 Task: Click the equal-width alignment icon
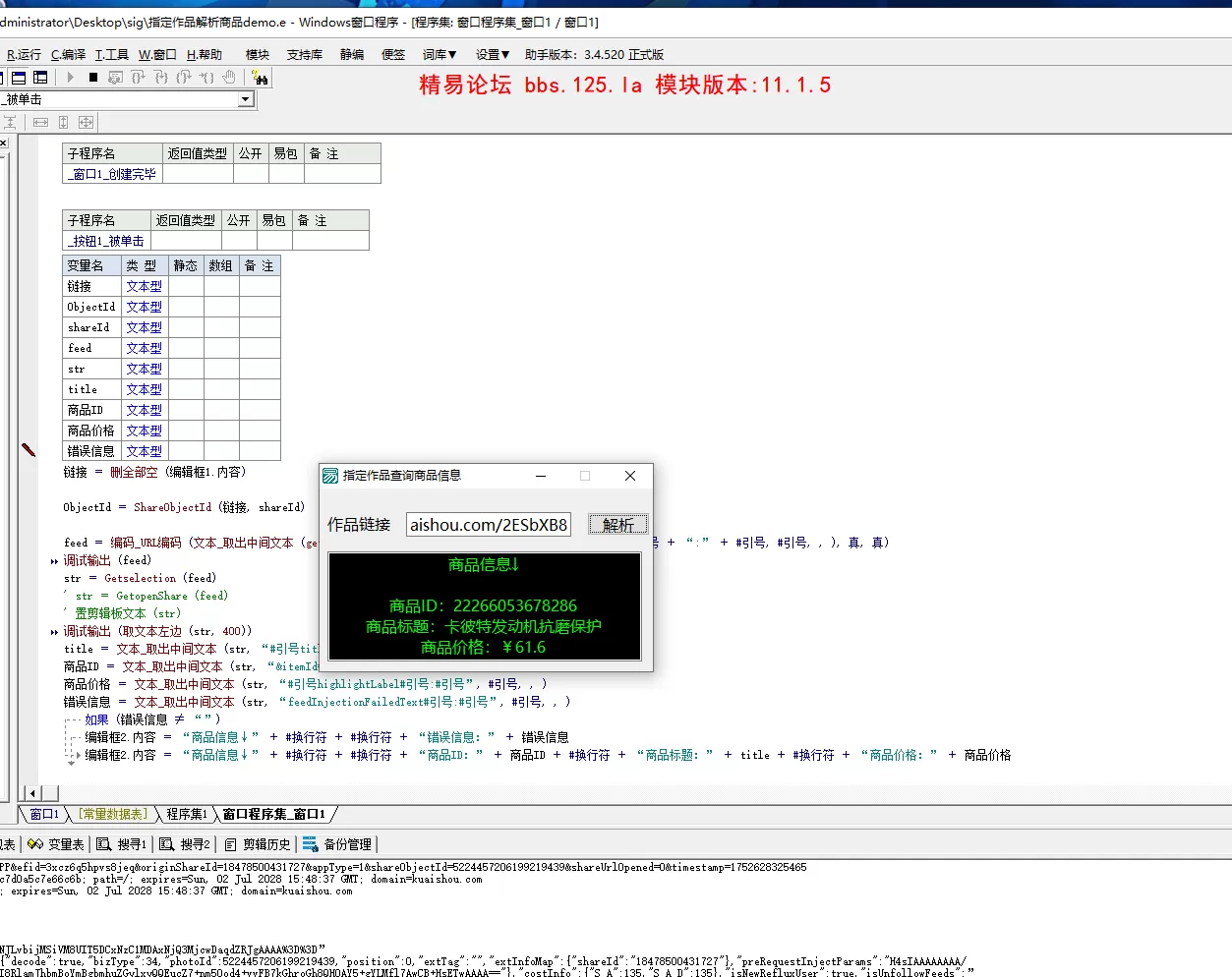(40, 122)
